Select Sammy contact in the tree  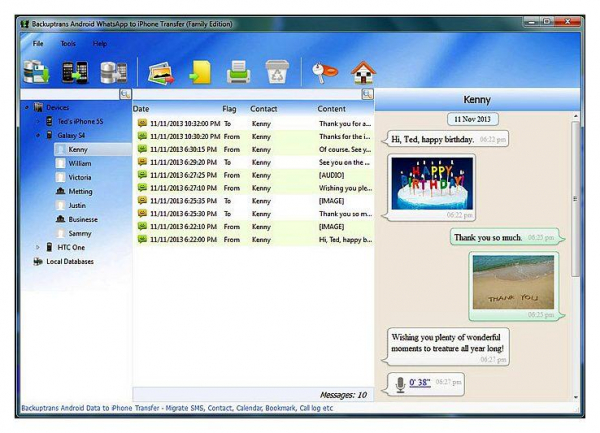(x=80, y=233)
